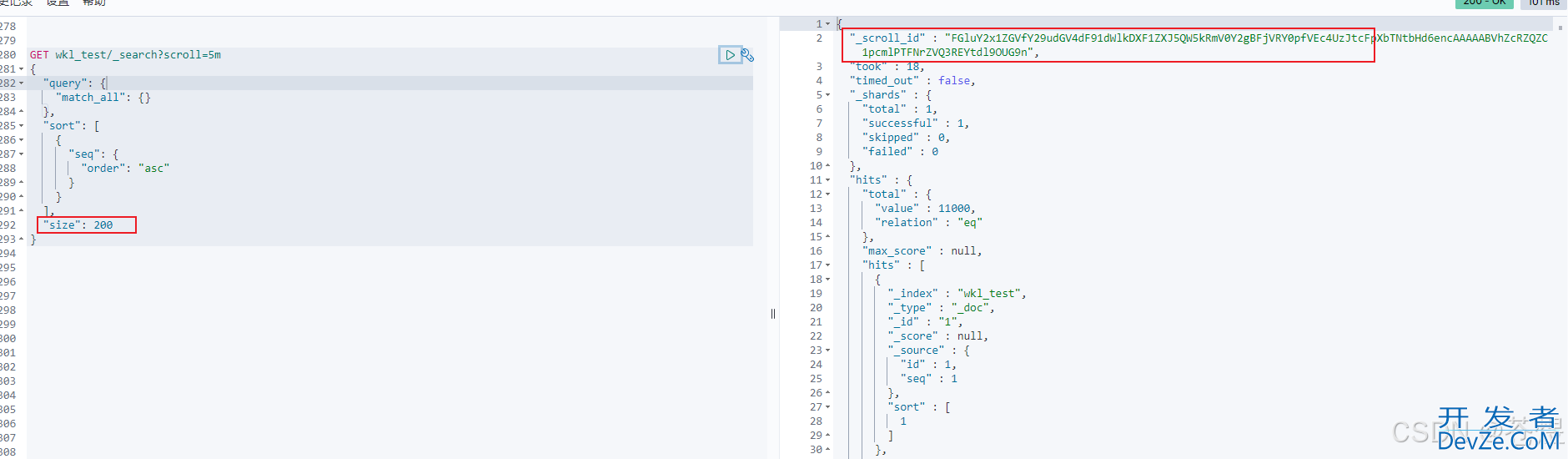Screen dimensions: 1568x459
Task: Fold the response root at output line 1
Action: click(827, 24)
